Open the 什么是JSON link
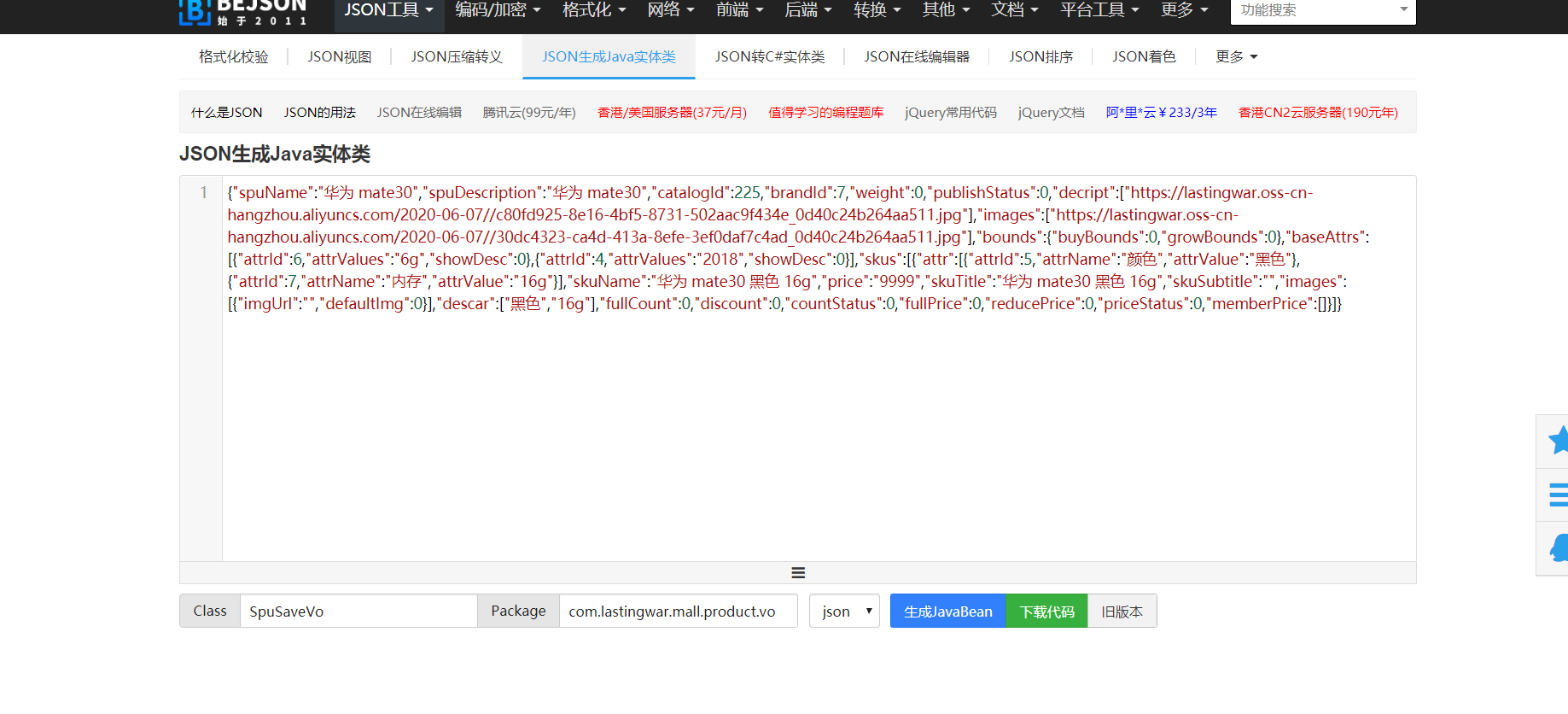The width and height of the screenshot is (1568, 714). 227,113
